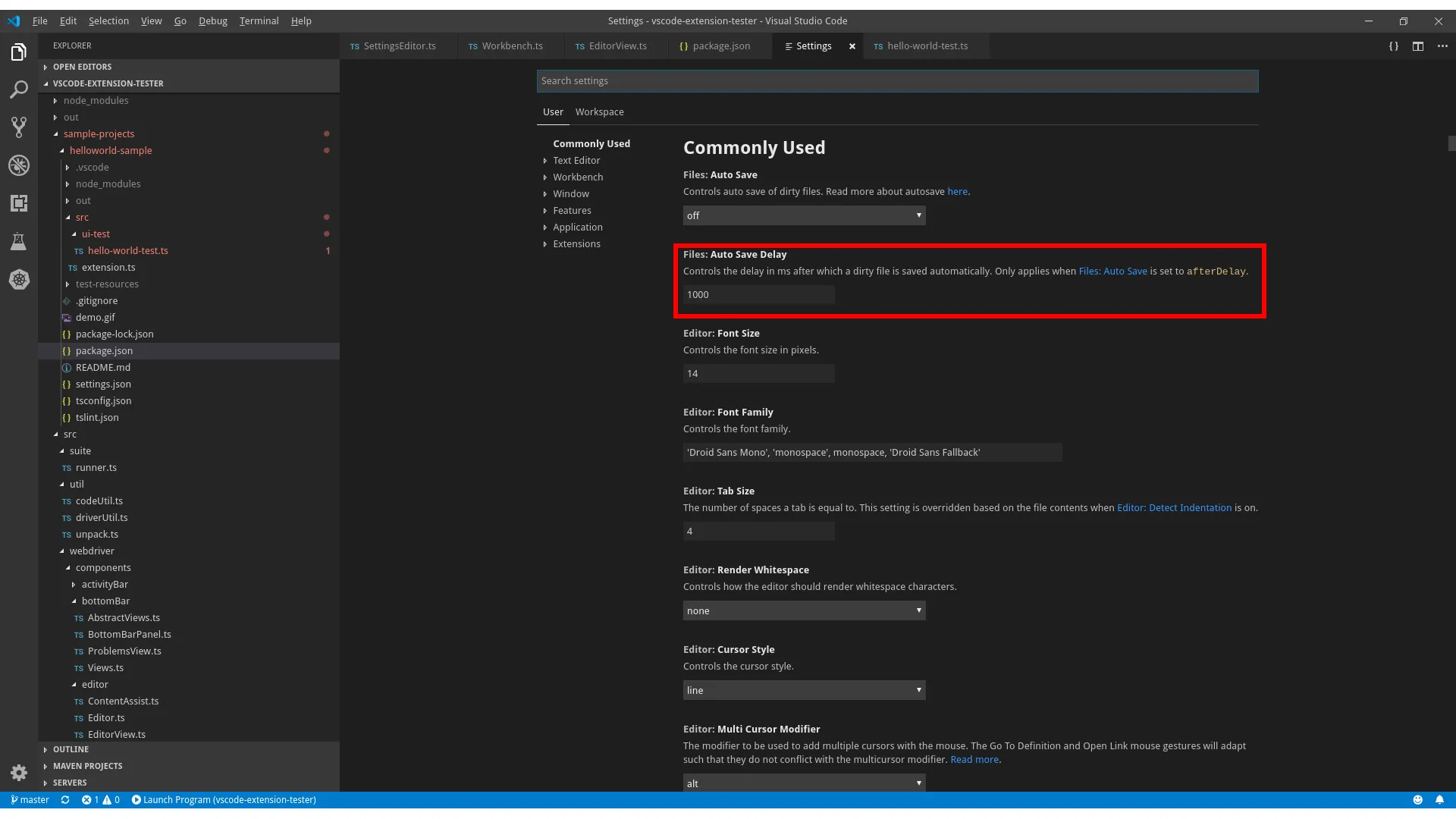Open the Debug view in activity bar
The image size is (1456, 819).
(x=19, y=165)
